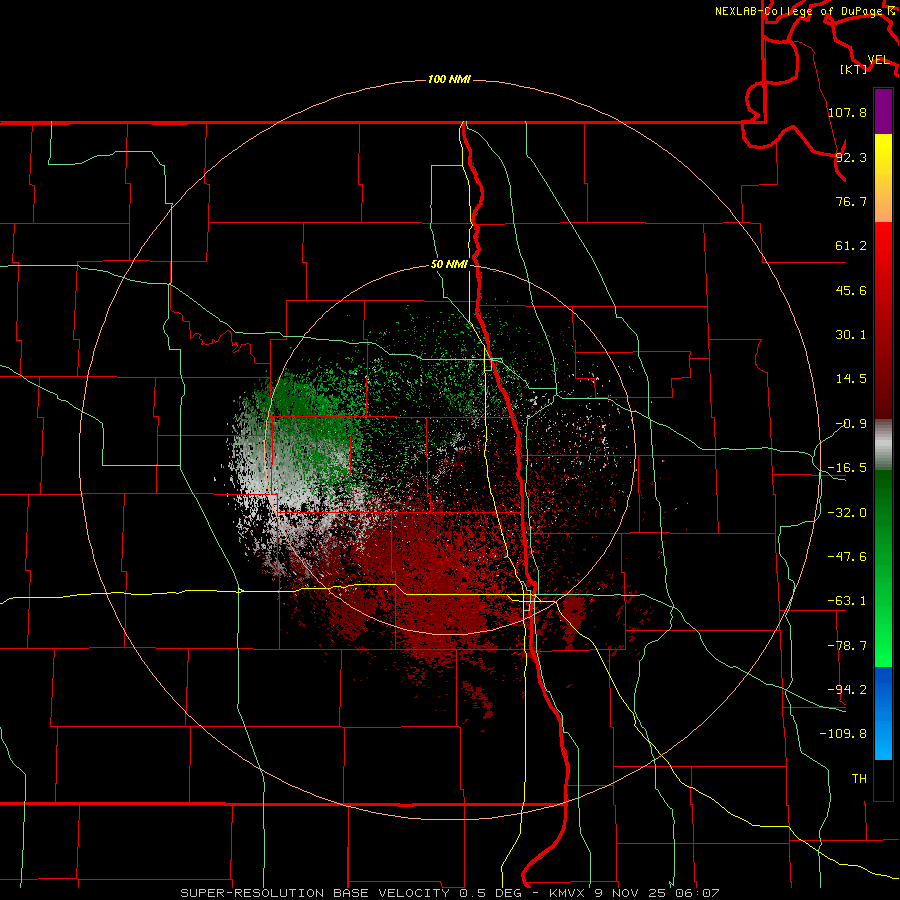Click the [KT] units label
The width and height of the screenshot is (900, 900).
854,69
